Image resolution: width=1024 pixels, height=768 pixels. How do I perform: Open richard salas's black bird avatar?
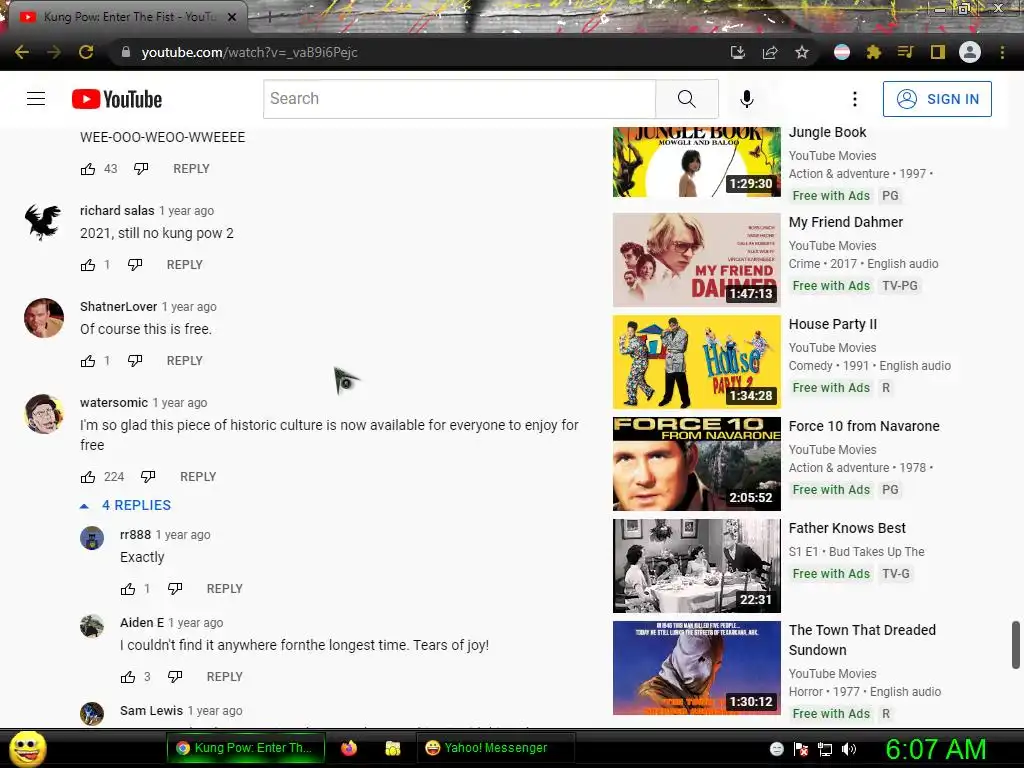44,222
